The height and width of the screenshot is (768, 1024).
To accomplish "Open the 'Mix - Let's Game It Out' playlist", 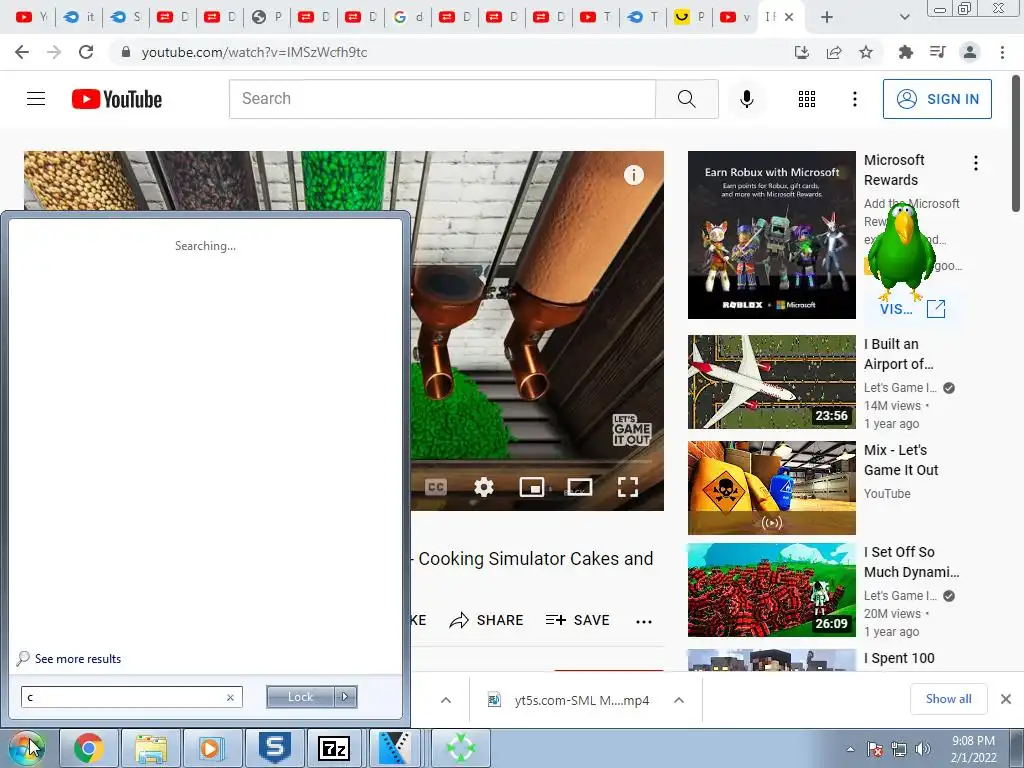I will [901, 460].
